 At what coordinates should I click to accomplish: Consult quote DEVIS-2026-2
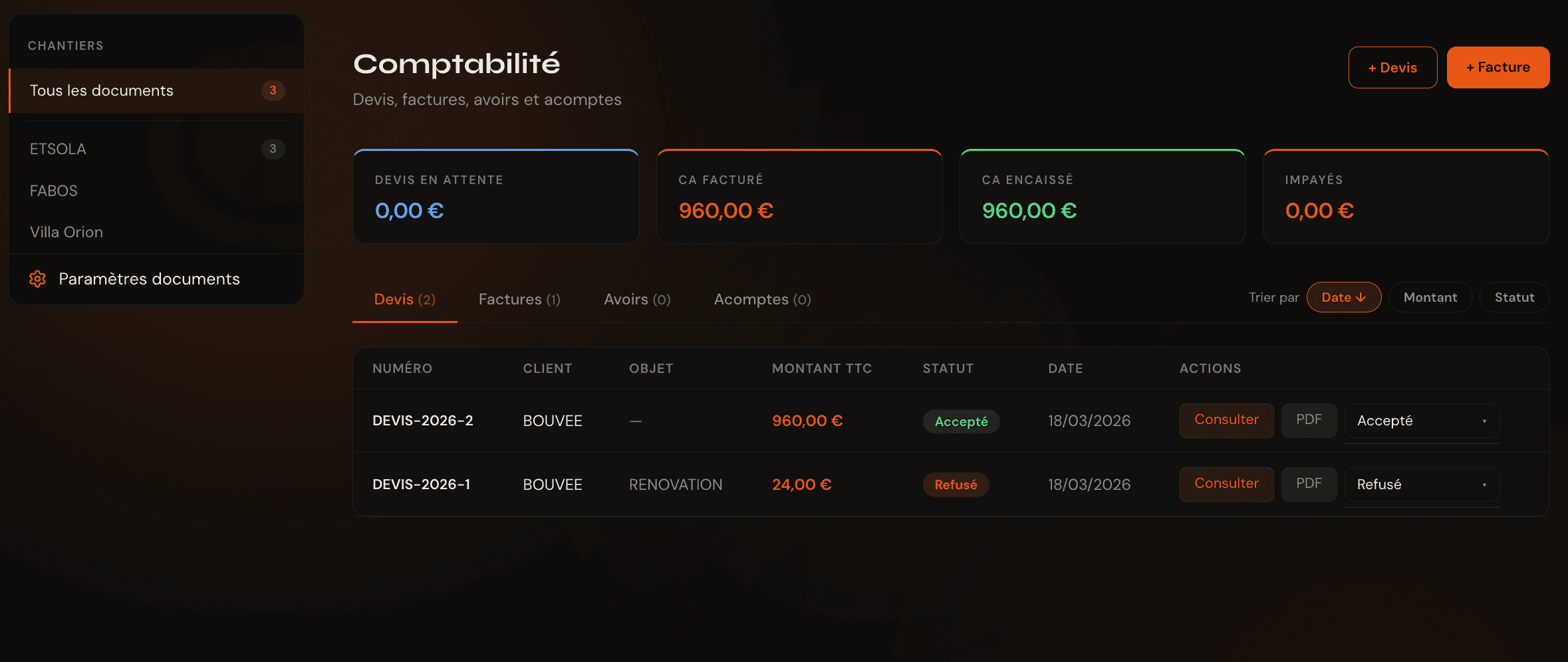pyautogui.click(x=1226, y=420)
